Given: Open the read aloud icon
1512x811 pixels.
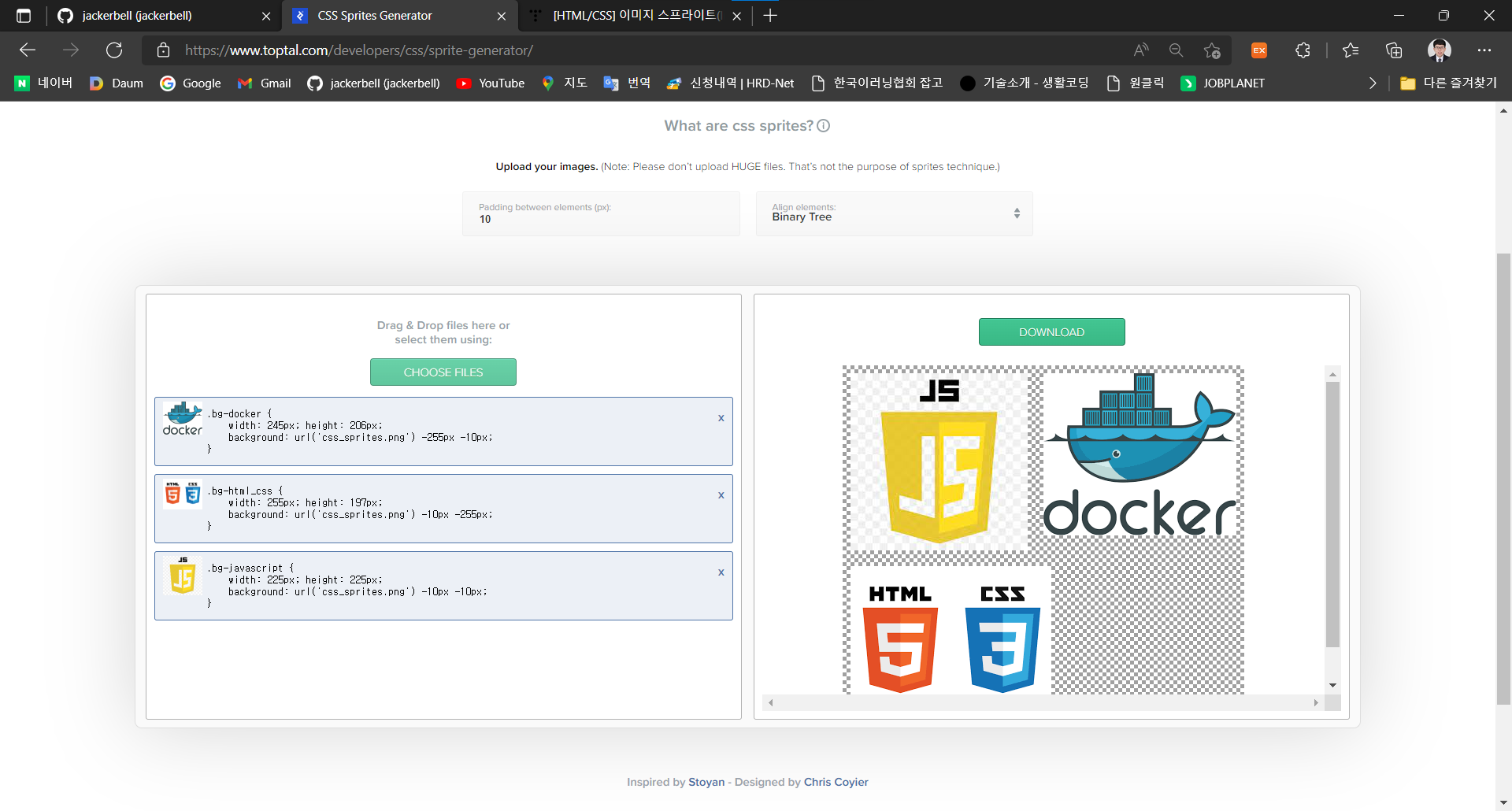Looking at the screenshot, I should coord(1141,50).
